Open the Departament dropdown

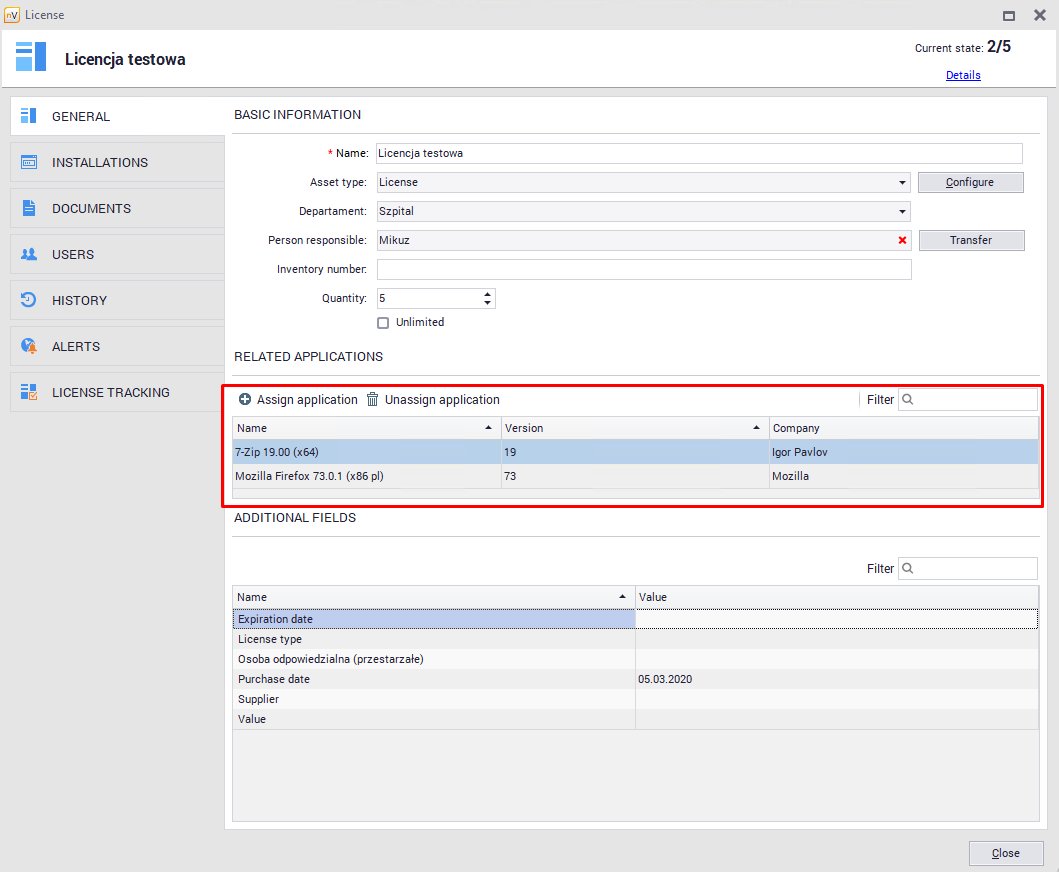pyautogui.click(x=902, y=212)
